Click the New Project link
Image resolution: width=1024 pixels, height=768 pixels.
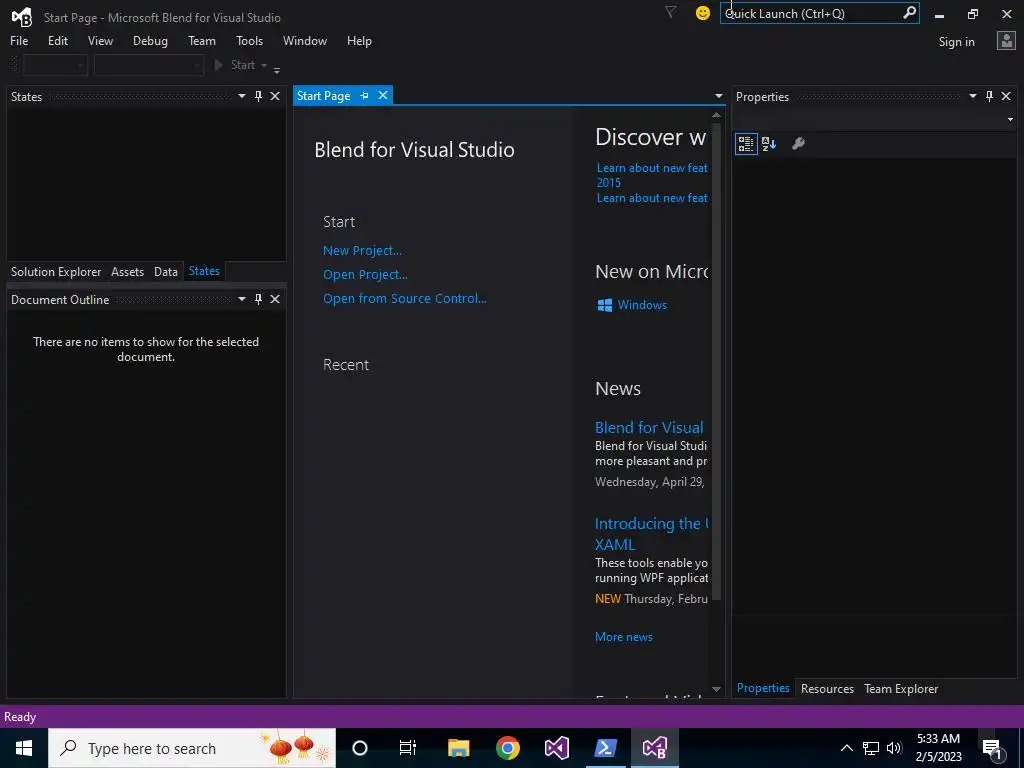tap(362, 250)
